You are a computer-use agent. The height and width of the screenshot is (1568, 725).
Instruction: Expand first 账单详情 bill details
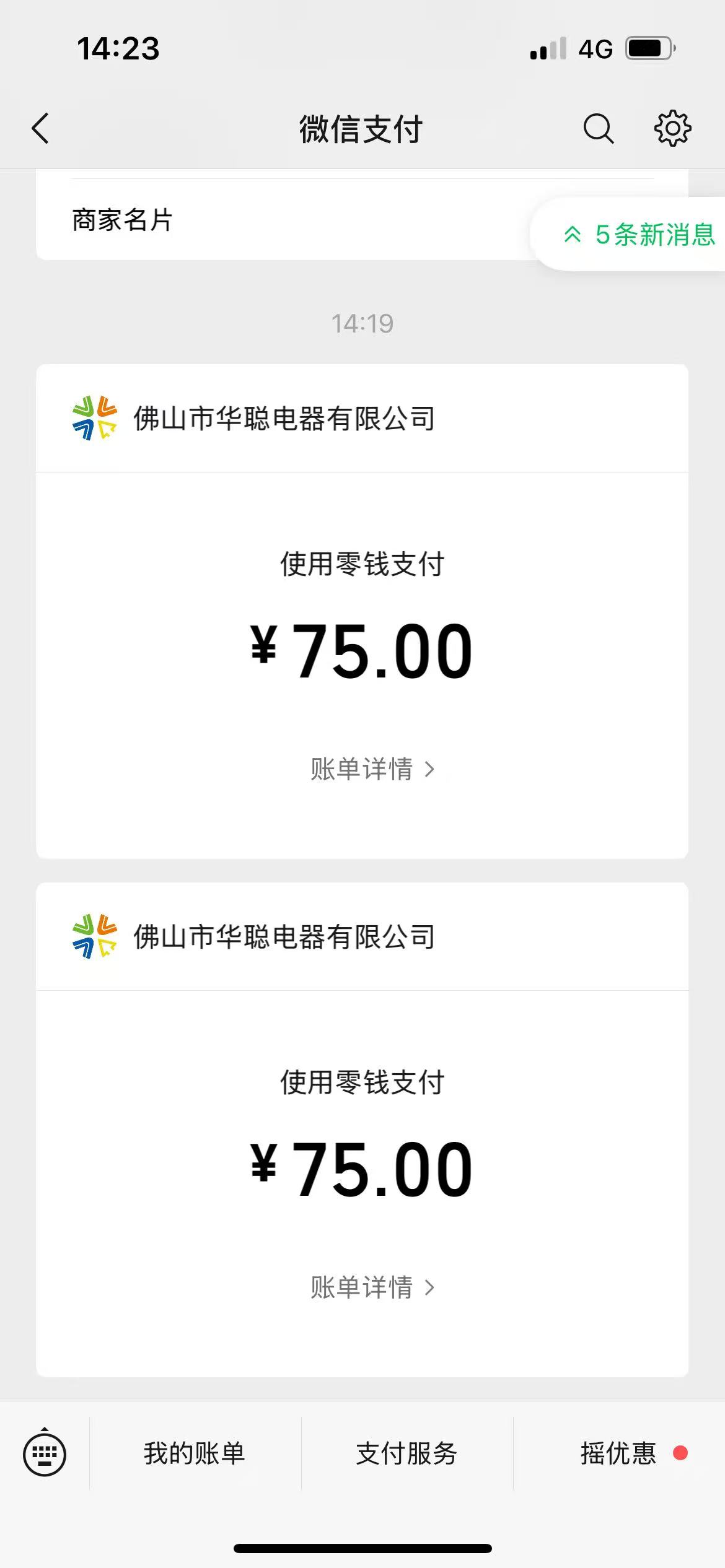tap(372, 769)
